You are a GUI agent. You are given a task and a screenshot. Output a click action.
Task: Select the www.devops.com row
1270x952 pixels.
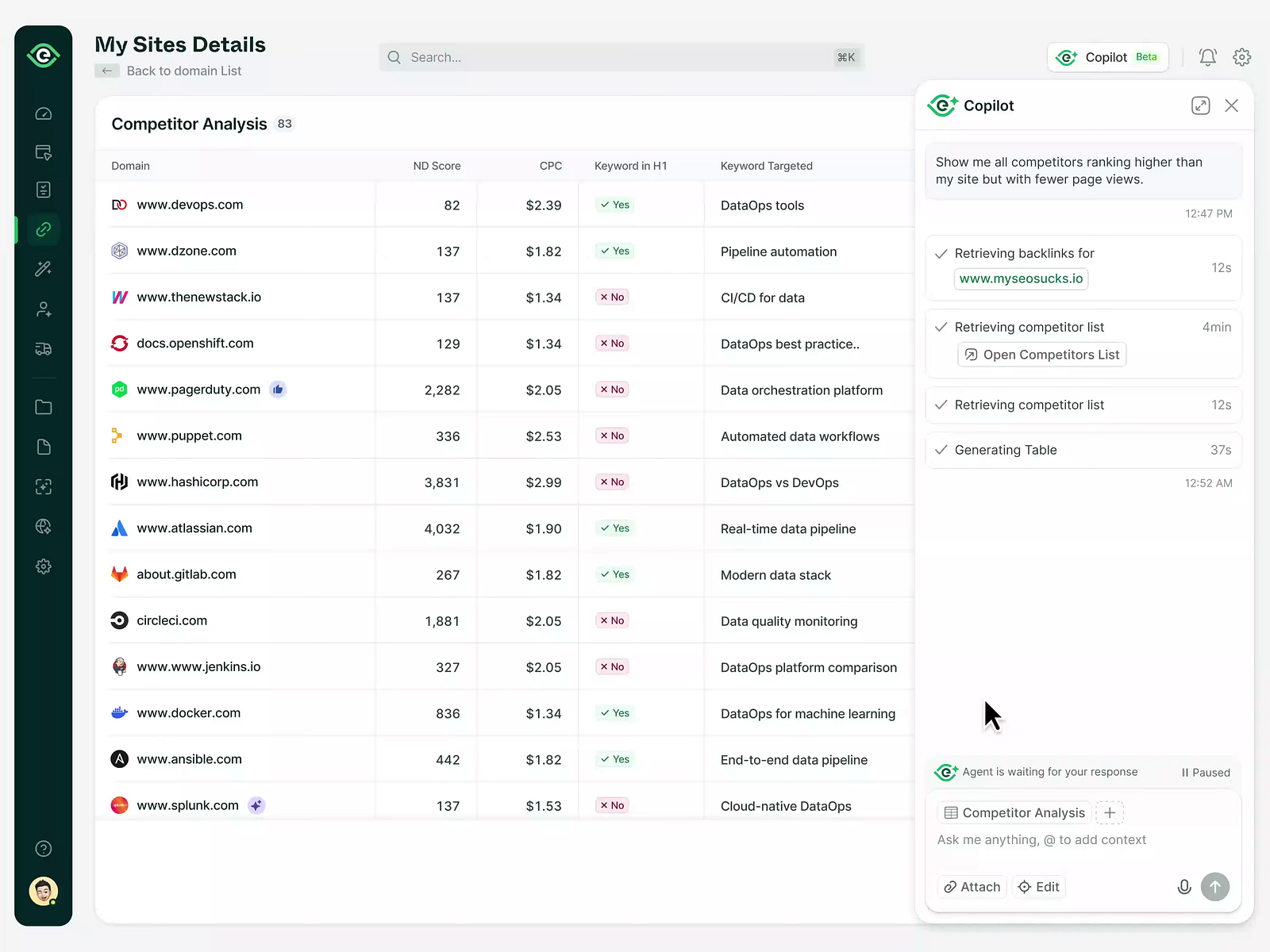pos(505,205)
